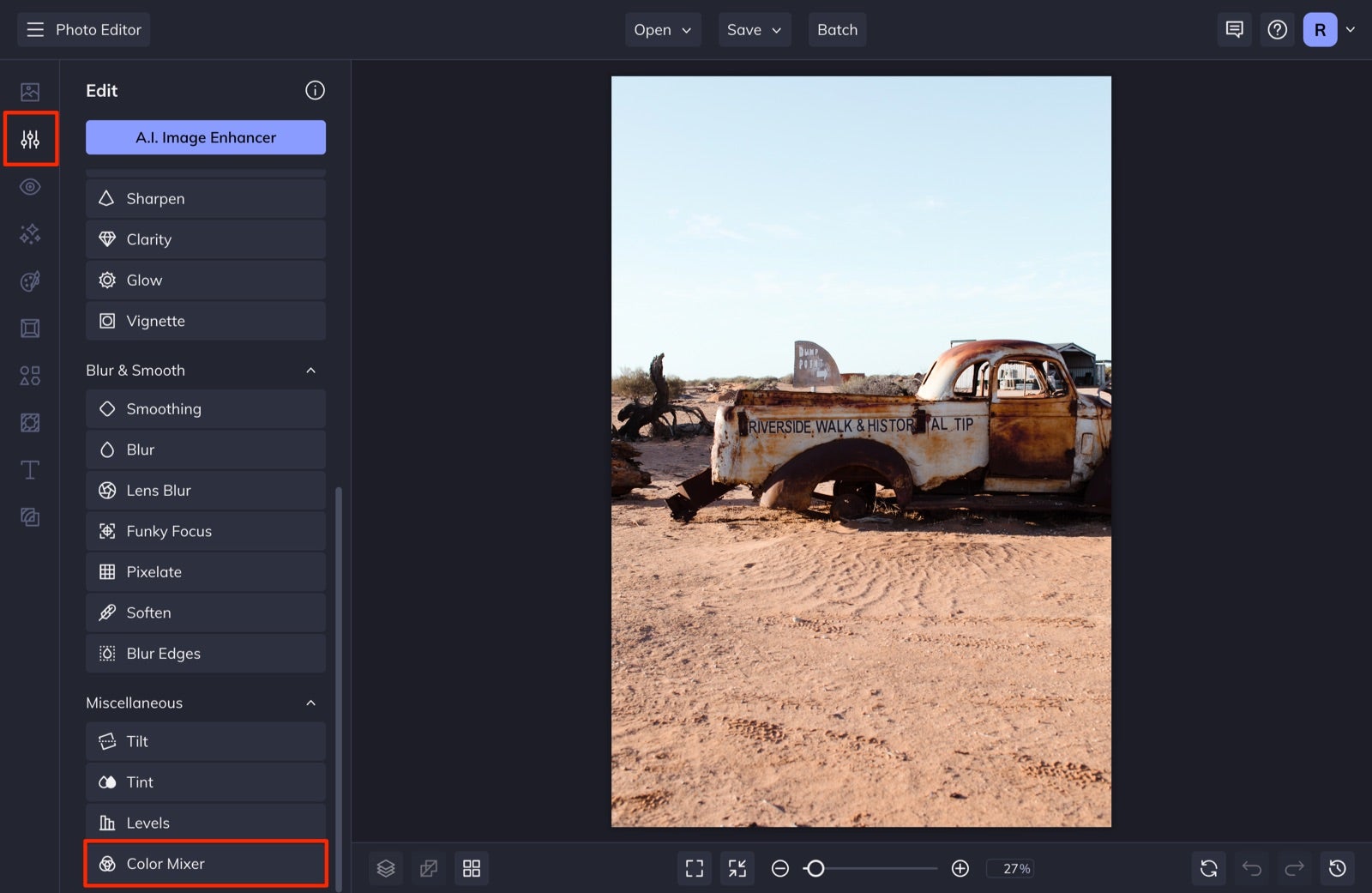Open the account menu via R avatar
Image resolution: width=1372 pixels, height=893 pixels.
(1320, 28)
